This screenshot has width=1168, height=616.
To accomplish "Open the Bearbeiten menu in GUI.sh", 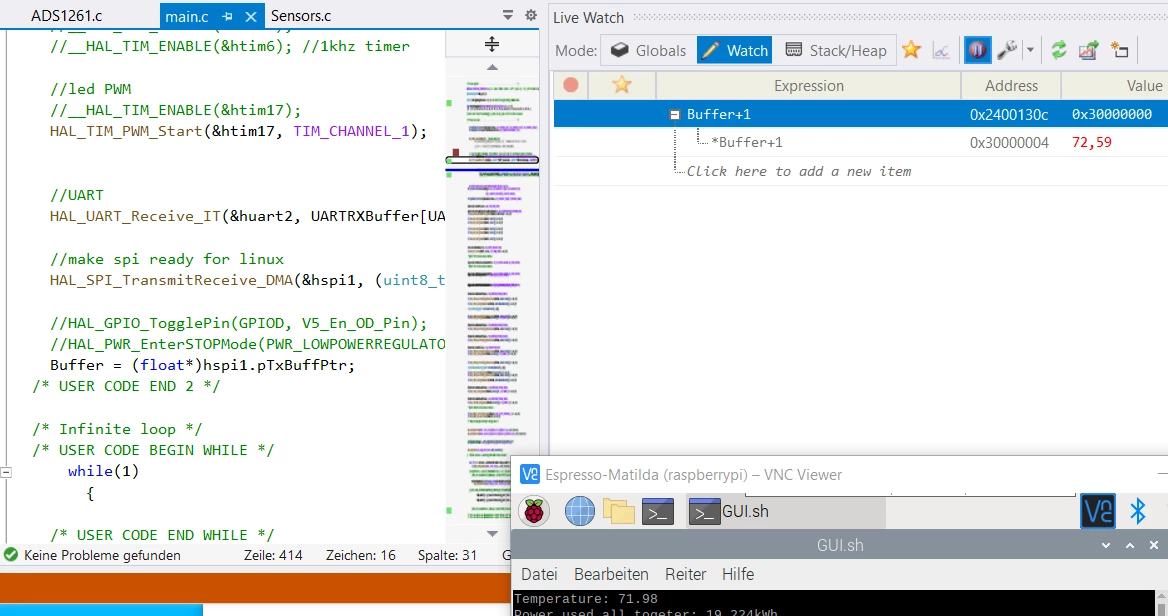I will [x=611, y=574].
